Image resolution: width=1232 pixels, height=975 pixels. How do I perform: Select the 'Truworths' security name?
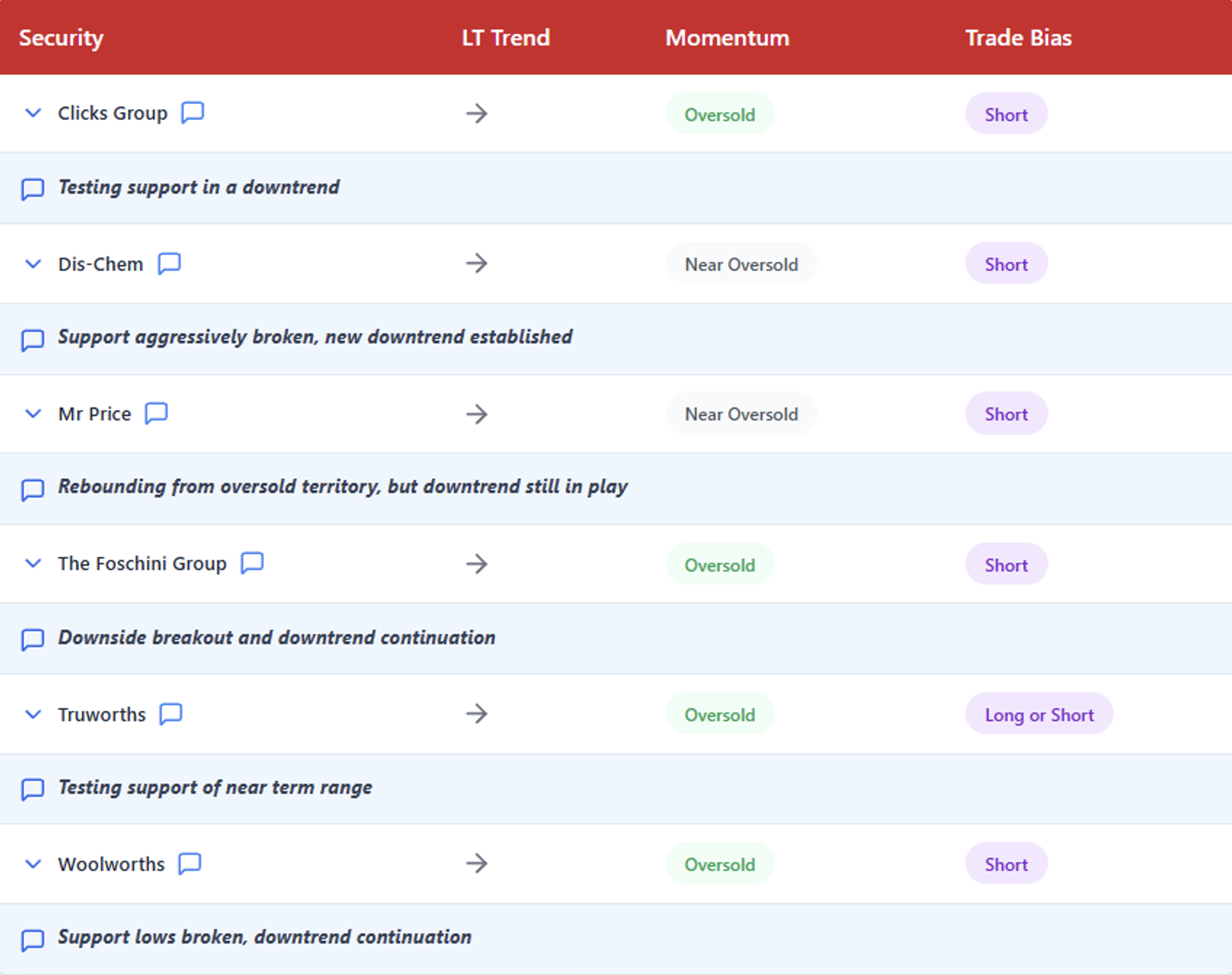[x=102, y=714]
